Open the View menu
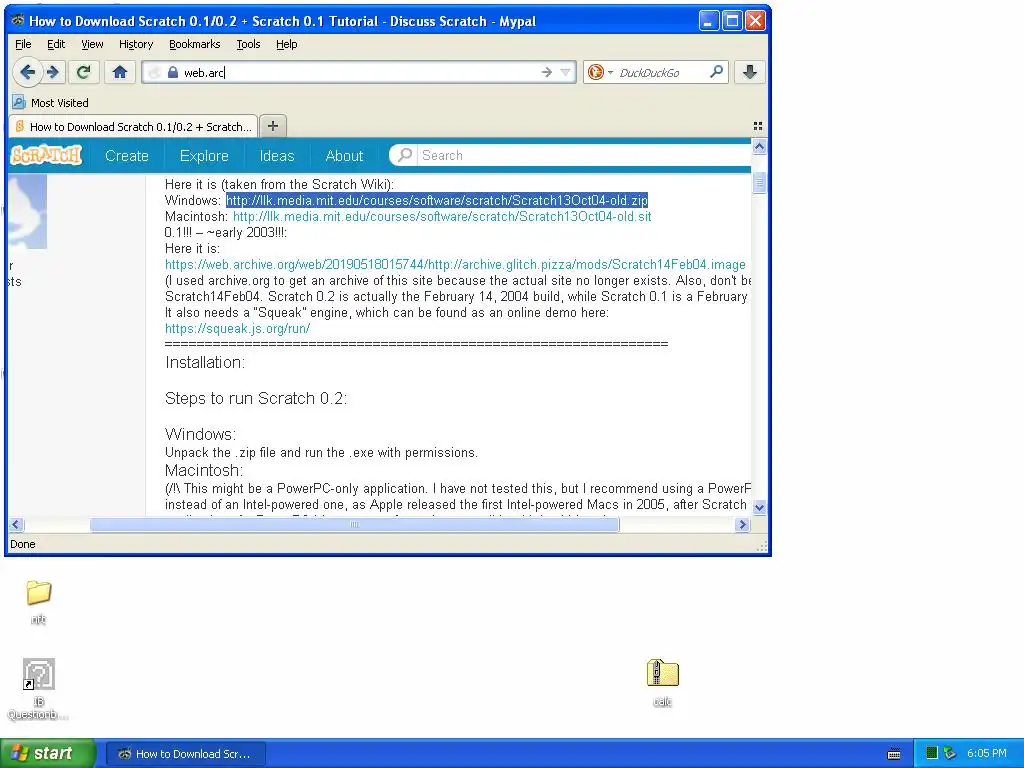The height and width of the screenshot is (768, 1024). click(92, 44)
